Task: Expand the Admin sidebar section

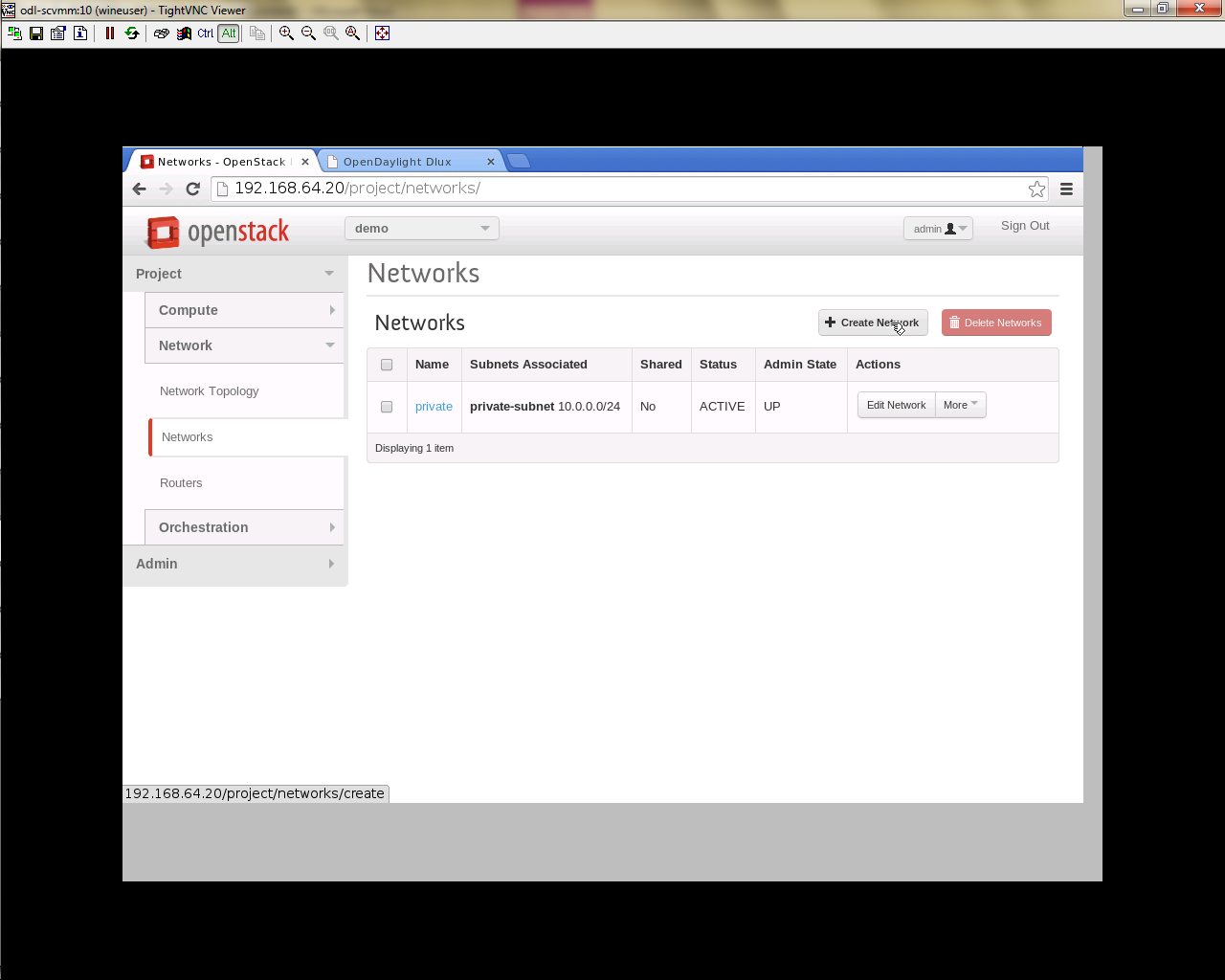Action: 234,564
